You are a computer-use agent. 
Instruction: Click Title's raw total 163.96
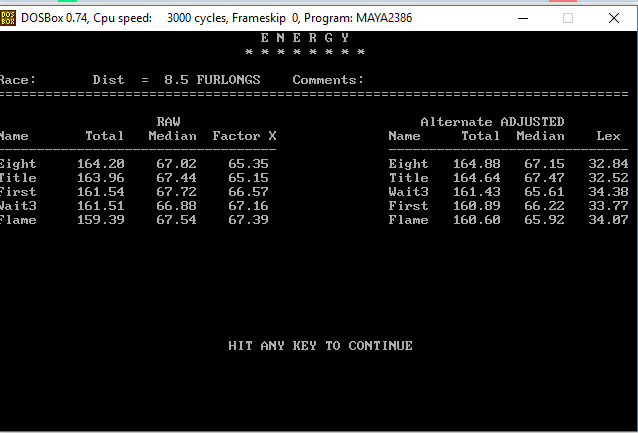coord(101,178)
